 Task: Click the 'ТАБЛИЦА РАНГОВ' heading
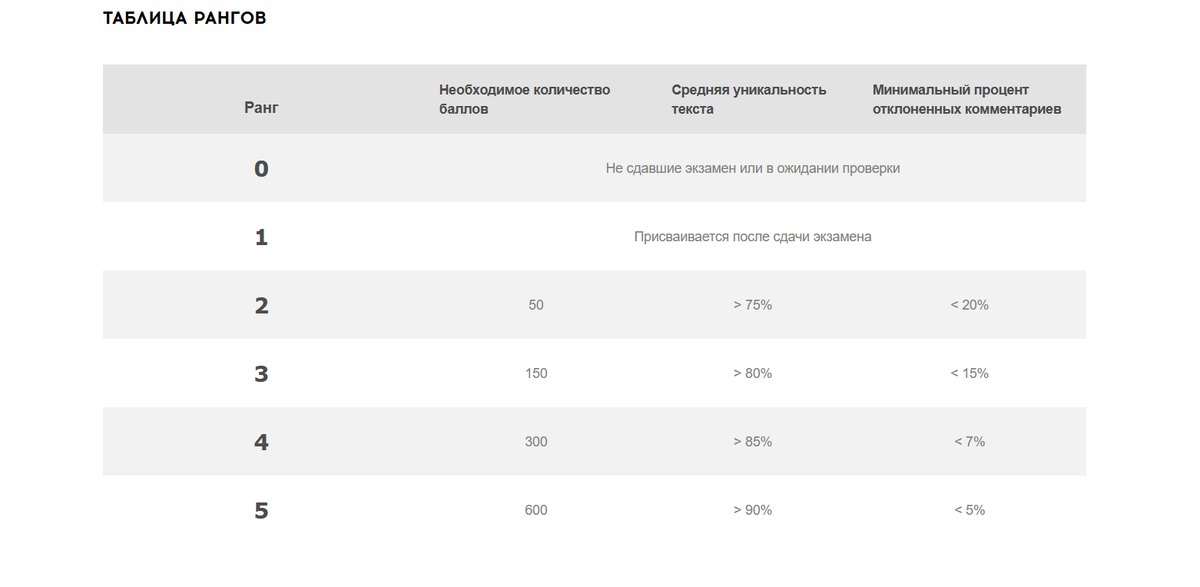click(185, 18)
